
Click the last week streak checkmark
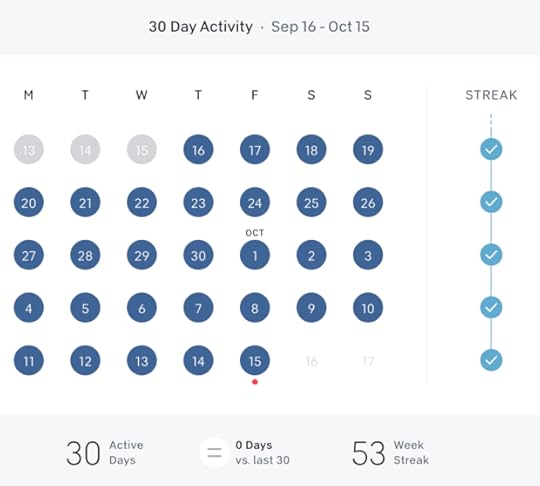491,360
